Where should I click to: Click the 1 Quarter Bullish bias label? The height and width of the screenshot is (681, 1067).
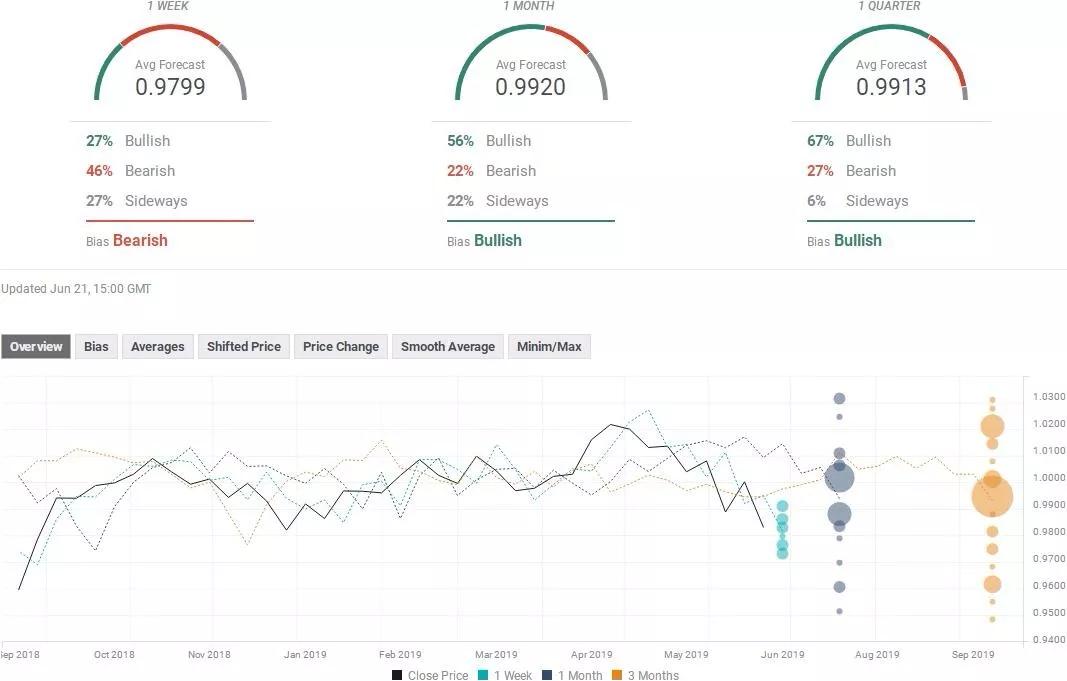pos(857,240)
